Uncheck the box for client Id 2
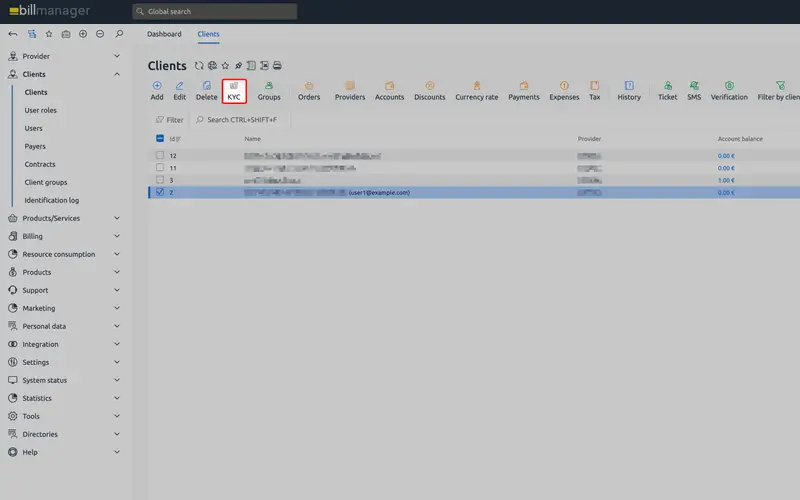 pyautogui.click(x=160, y=192)
